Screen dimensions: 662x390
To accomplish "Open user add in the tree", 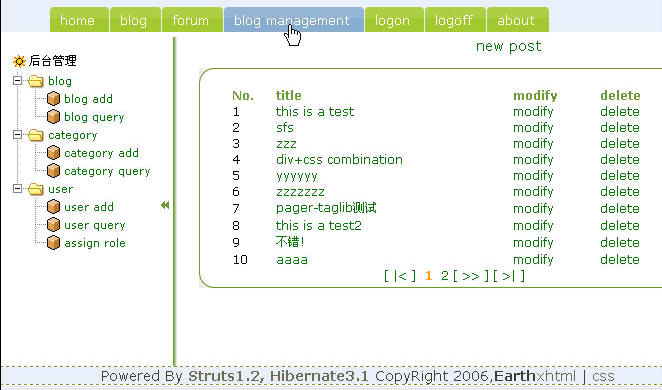I will [x=89, y=207].
